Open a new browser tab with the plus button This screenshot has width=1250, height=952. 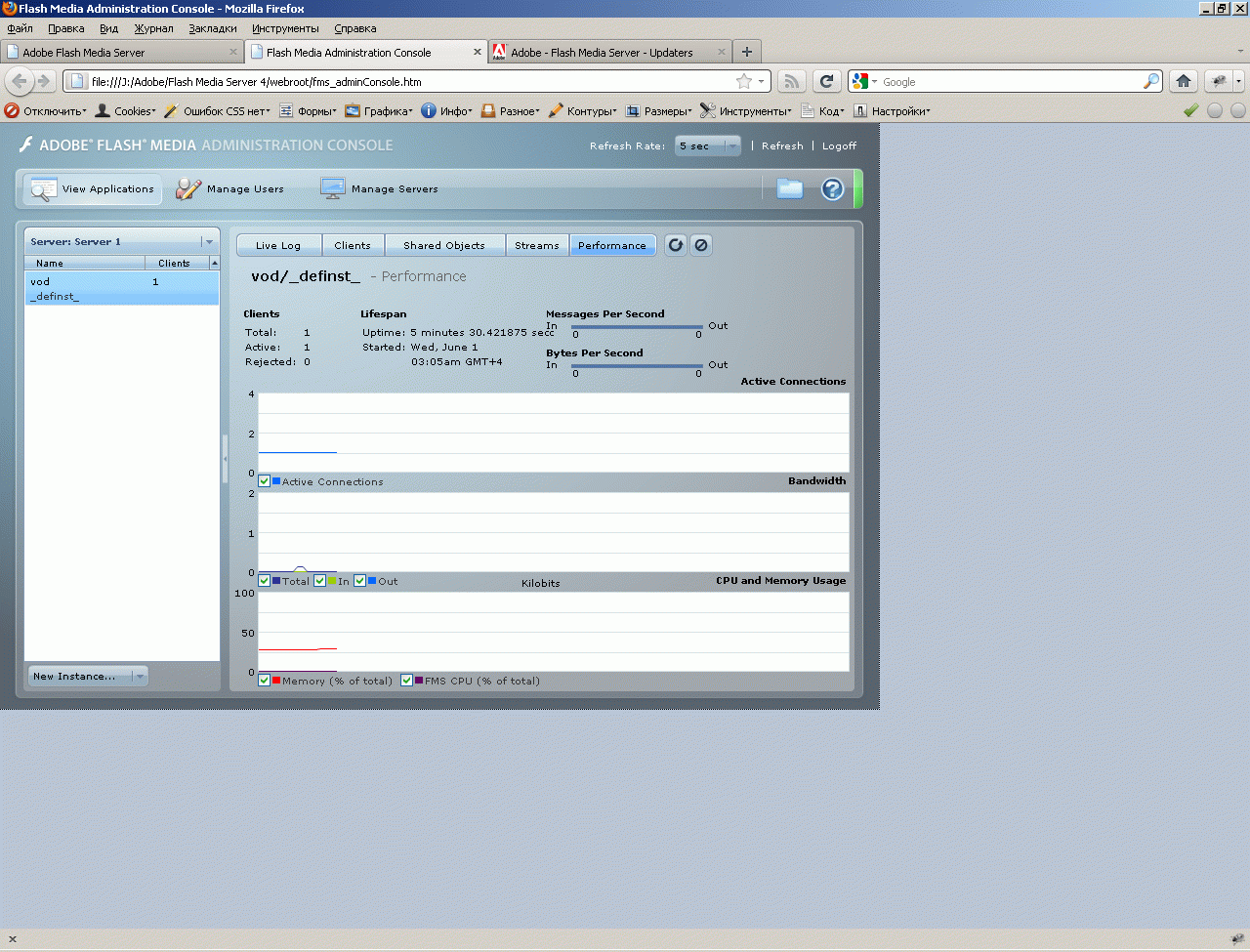[x=747, y=52]
